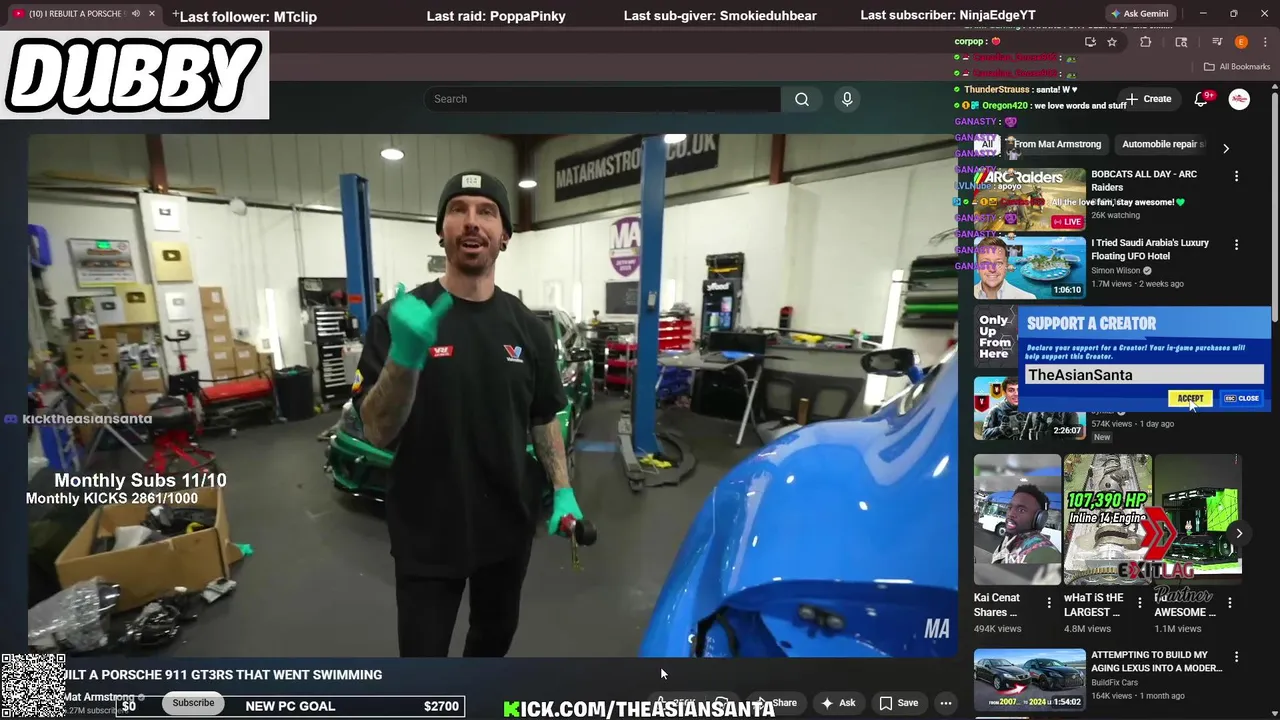
Task: Click the main video player
Action: click(492, 395)
